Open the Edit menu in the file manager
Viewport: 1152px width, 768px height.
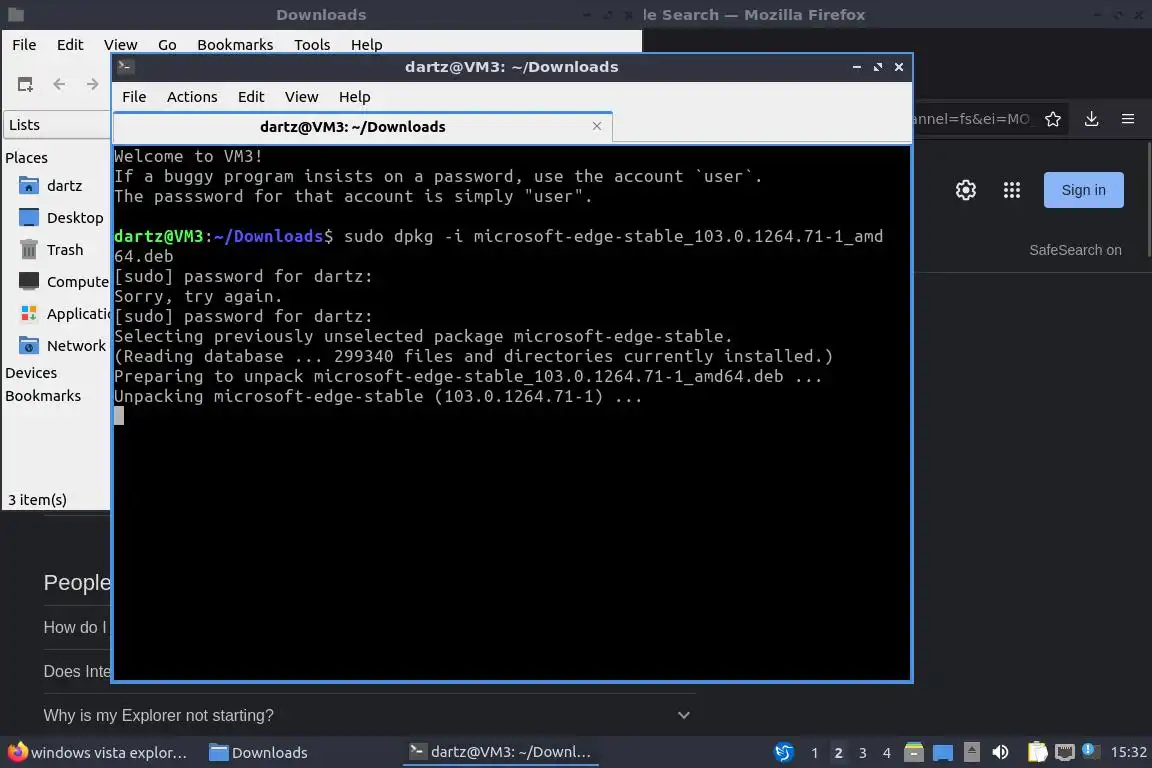[70, 45]
